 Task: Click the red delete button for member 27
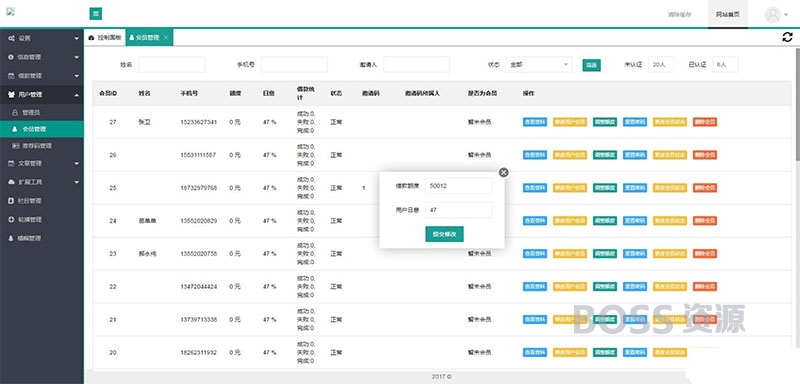(705, 122)
